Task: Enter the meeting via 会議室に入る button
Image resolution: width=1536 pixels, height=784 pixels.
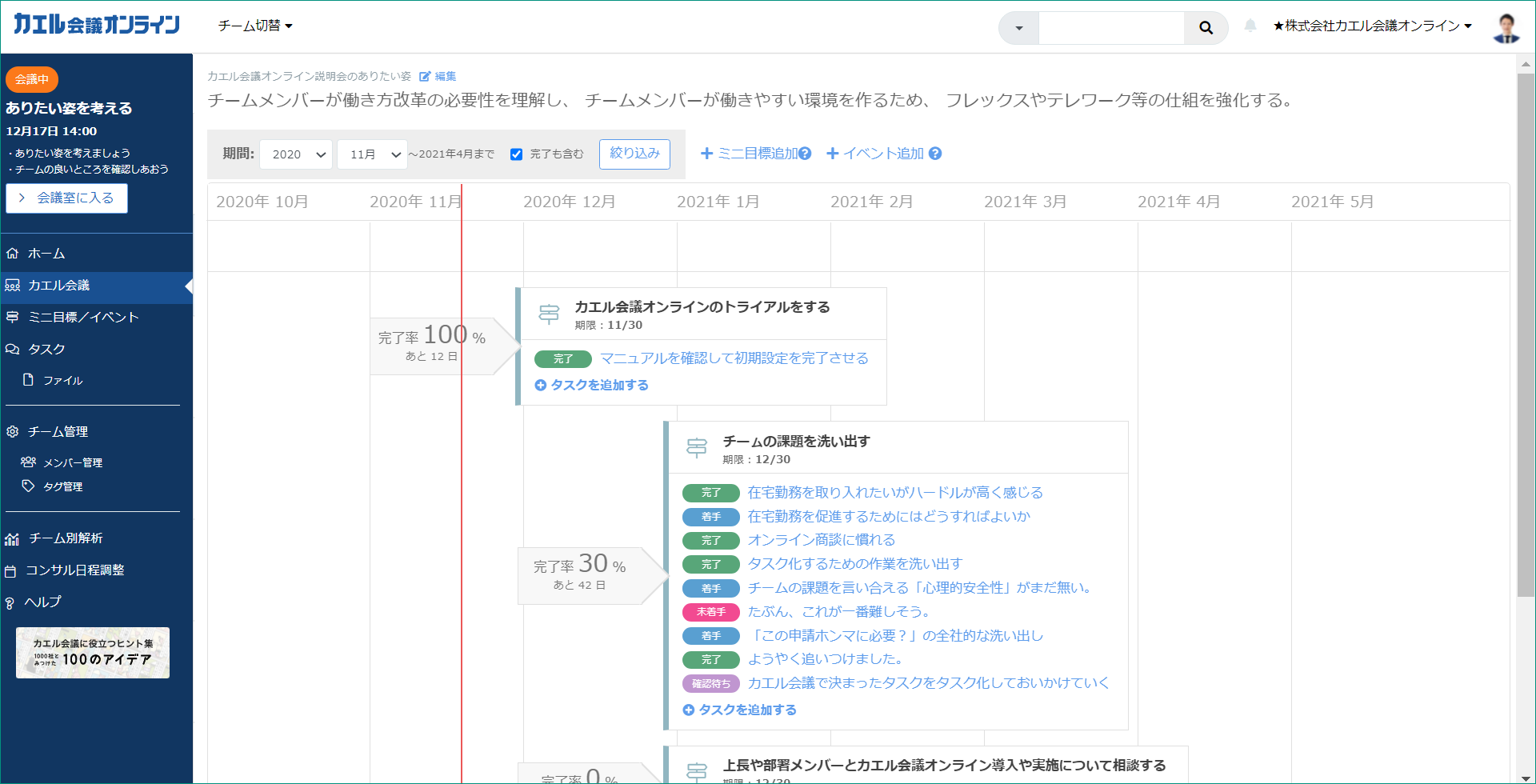Action: (x=67, y=198)
